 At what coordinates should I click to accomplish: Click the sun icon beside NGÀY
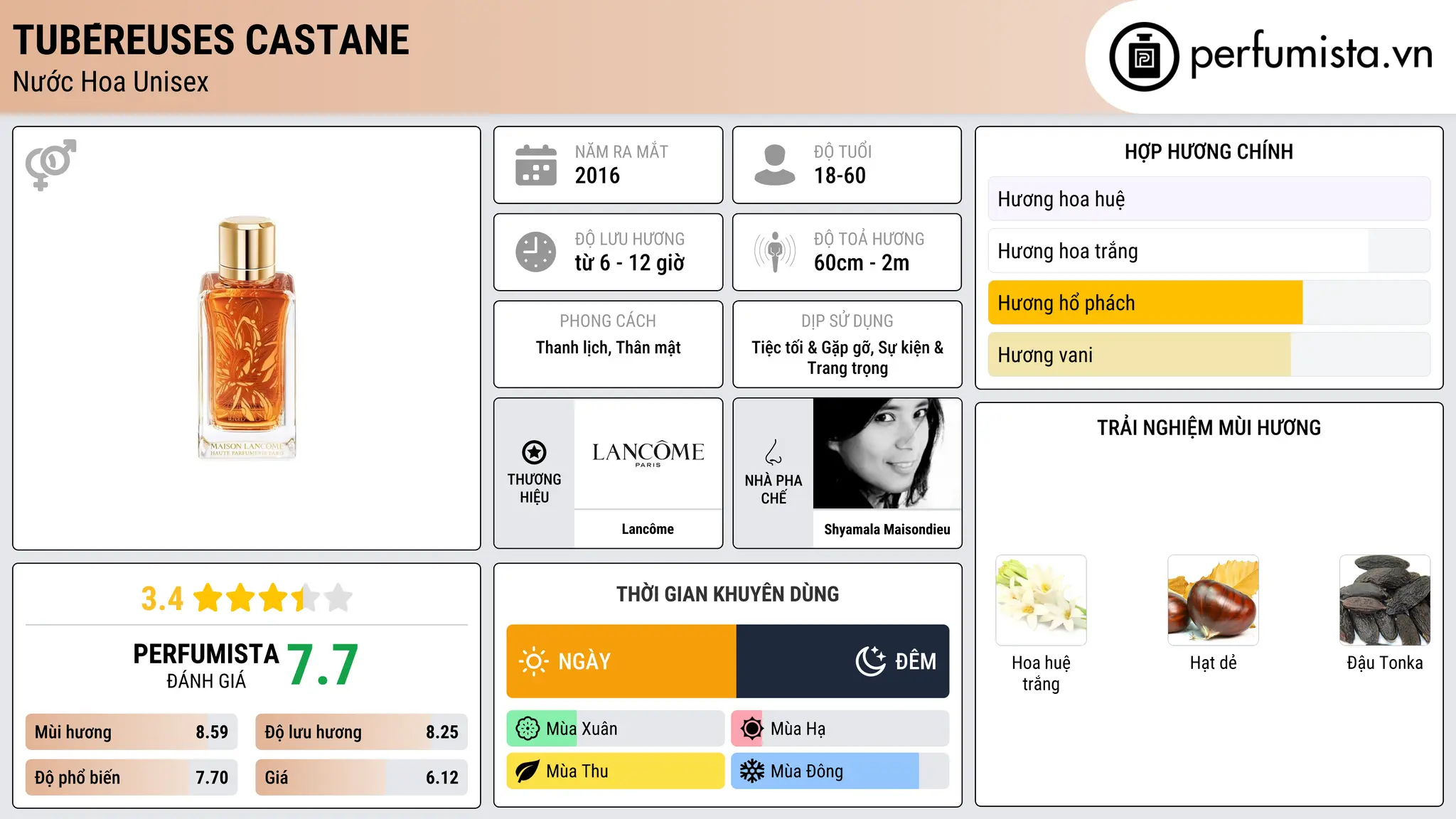click(x=534, y=661)
